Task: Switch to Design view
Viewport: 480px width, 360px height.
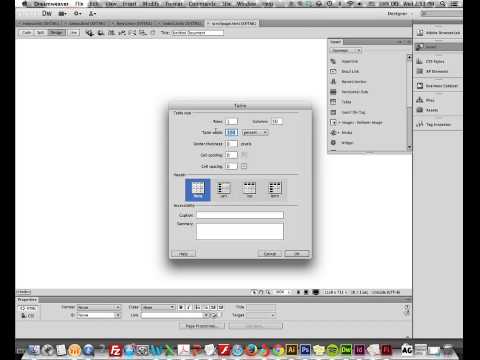Action: 57,33
